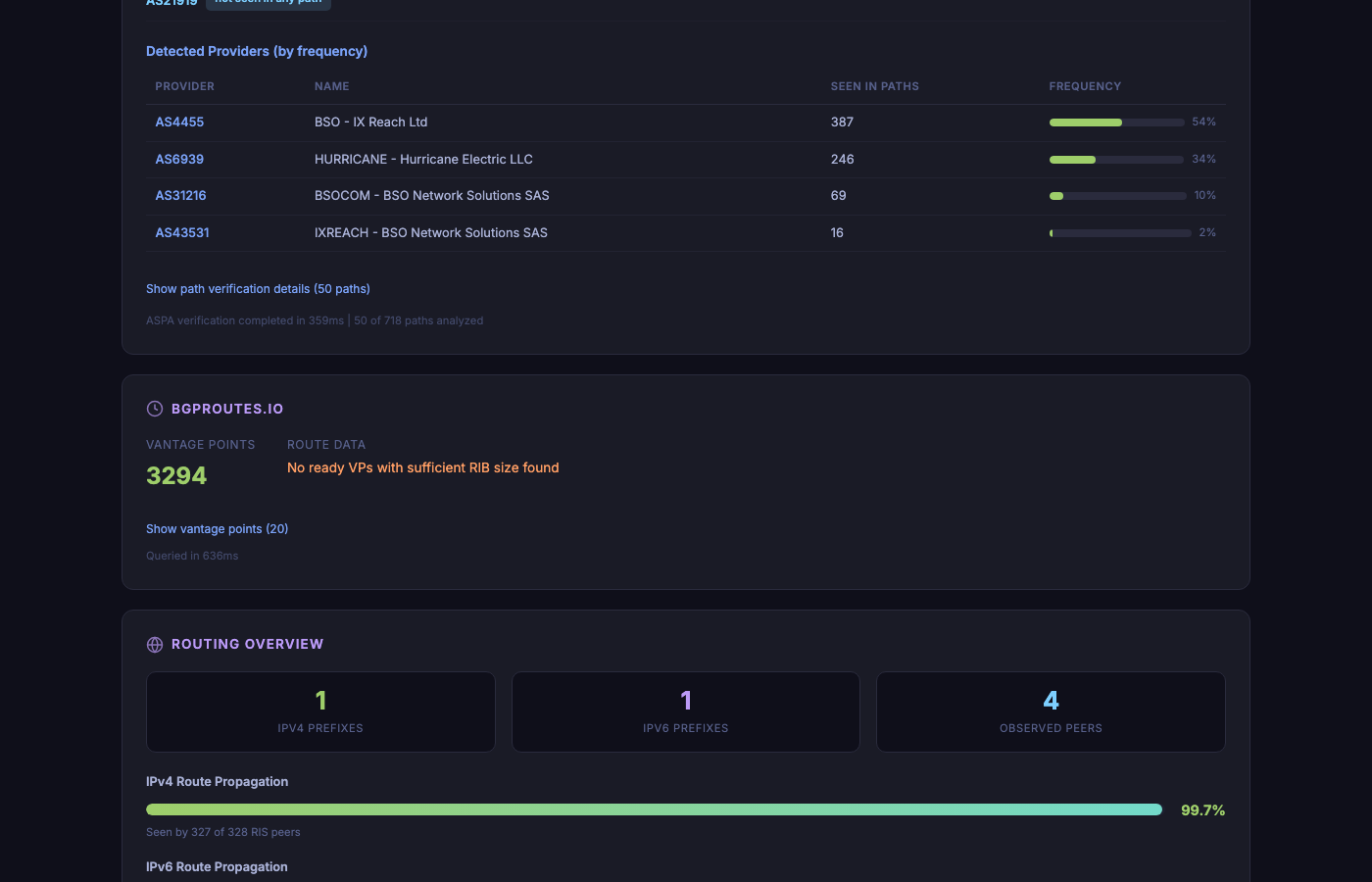The width and height of the screenshot is (1372, 882).
Task: Click HURRICANE - Hurricane Electric LLC name
Action: pos(423,159)
